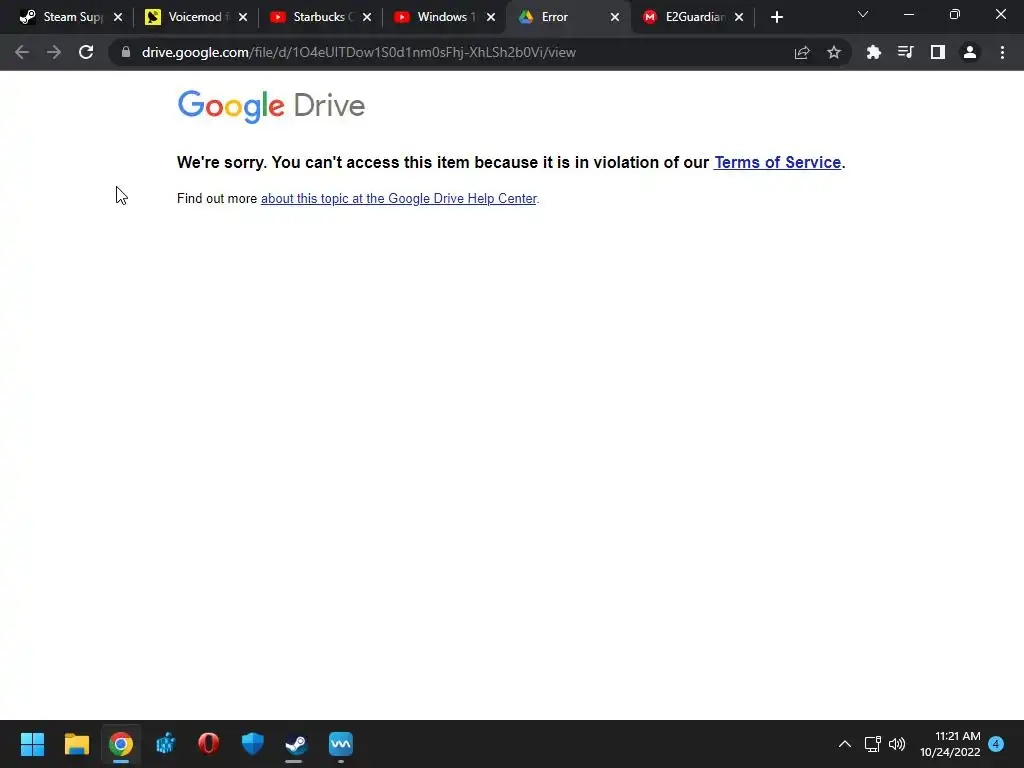
Task: Go back to the previous page
Action: [x=22, y=52]
